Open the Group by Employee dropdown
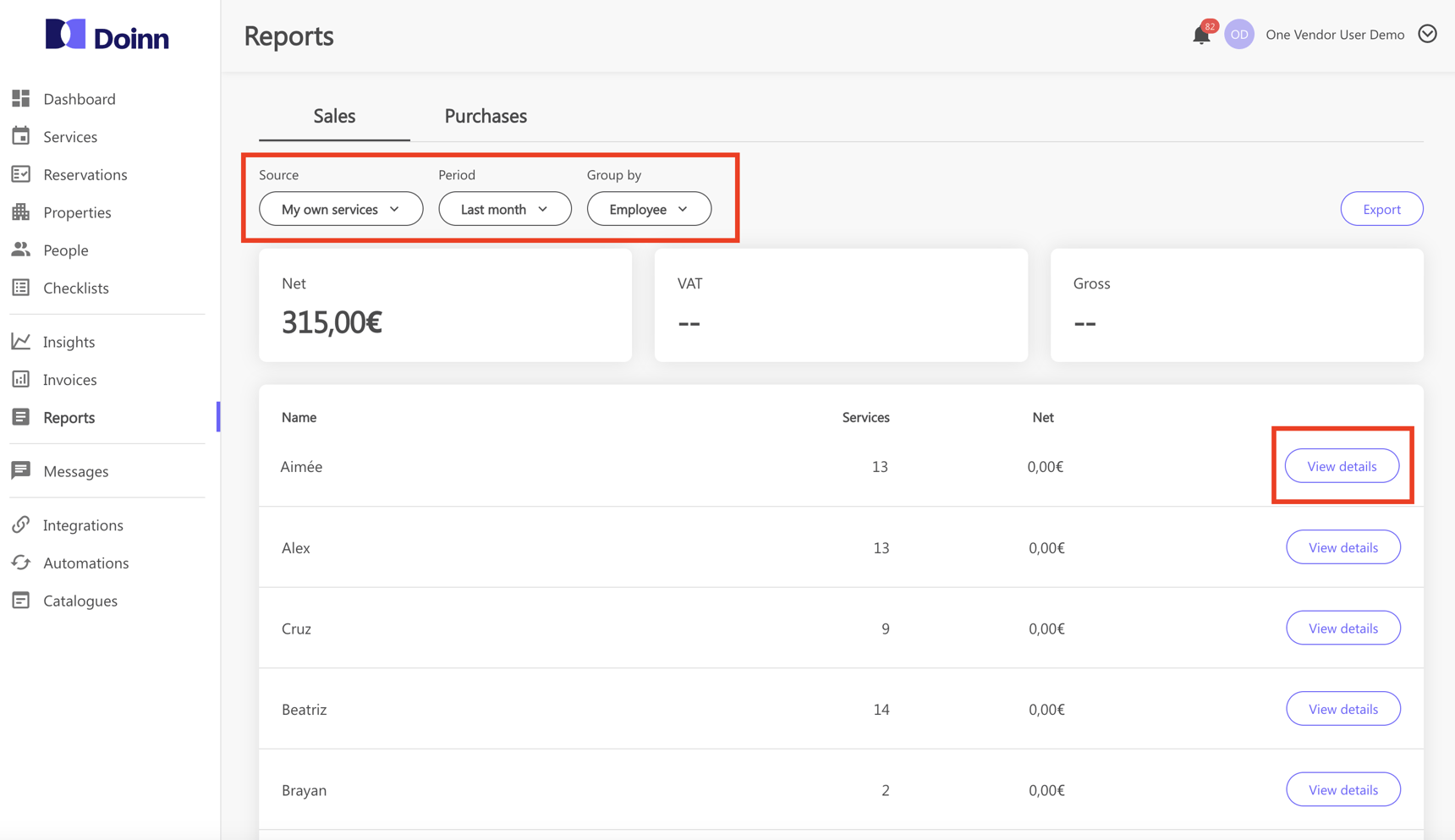Screen dimensions: 1455x840 pos(649,209)
